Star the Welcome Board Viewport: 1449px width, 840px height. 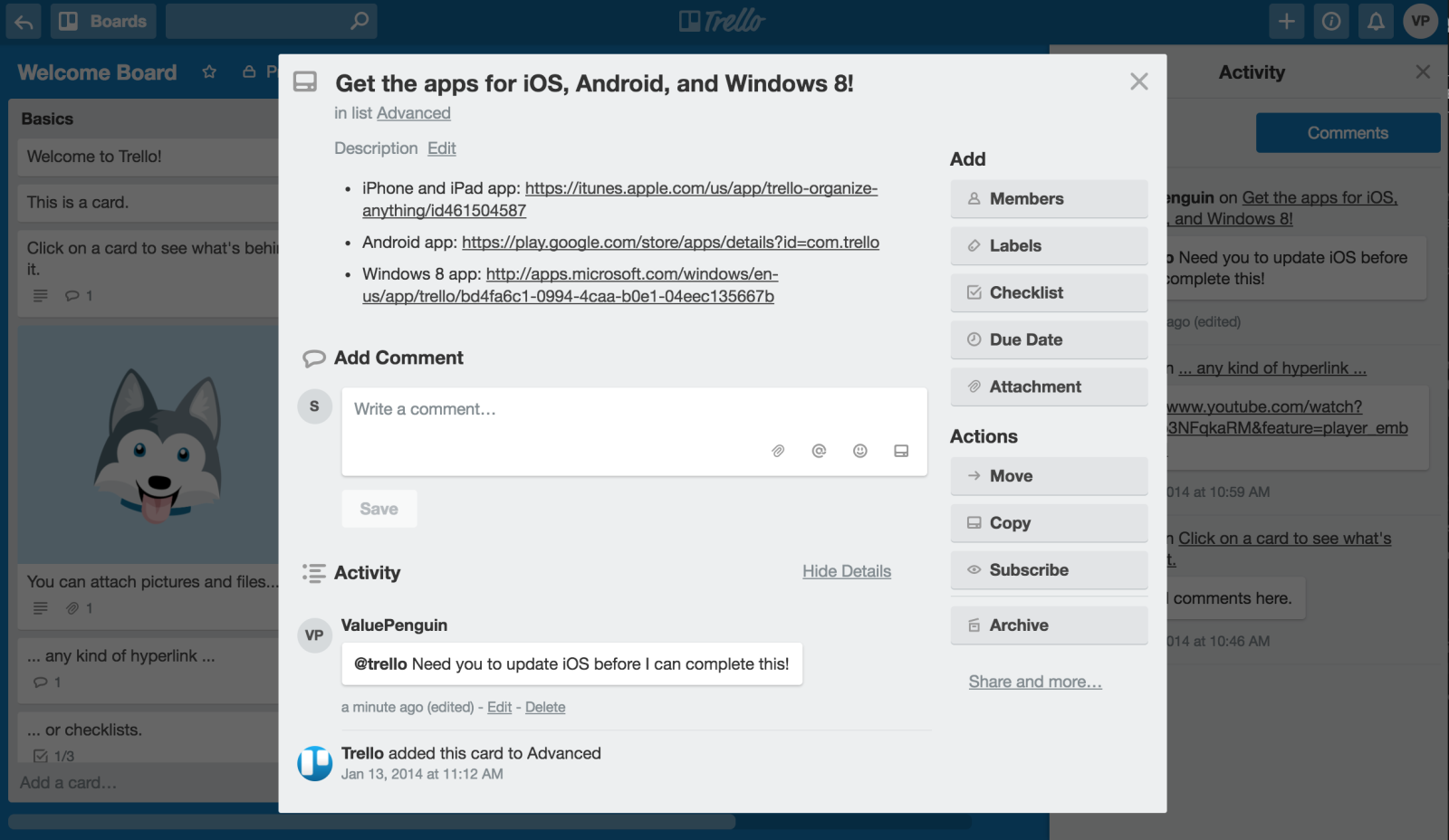(209, 72)
